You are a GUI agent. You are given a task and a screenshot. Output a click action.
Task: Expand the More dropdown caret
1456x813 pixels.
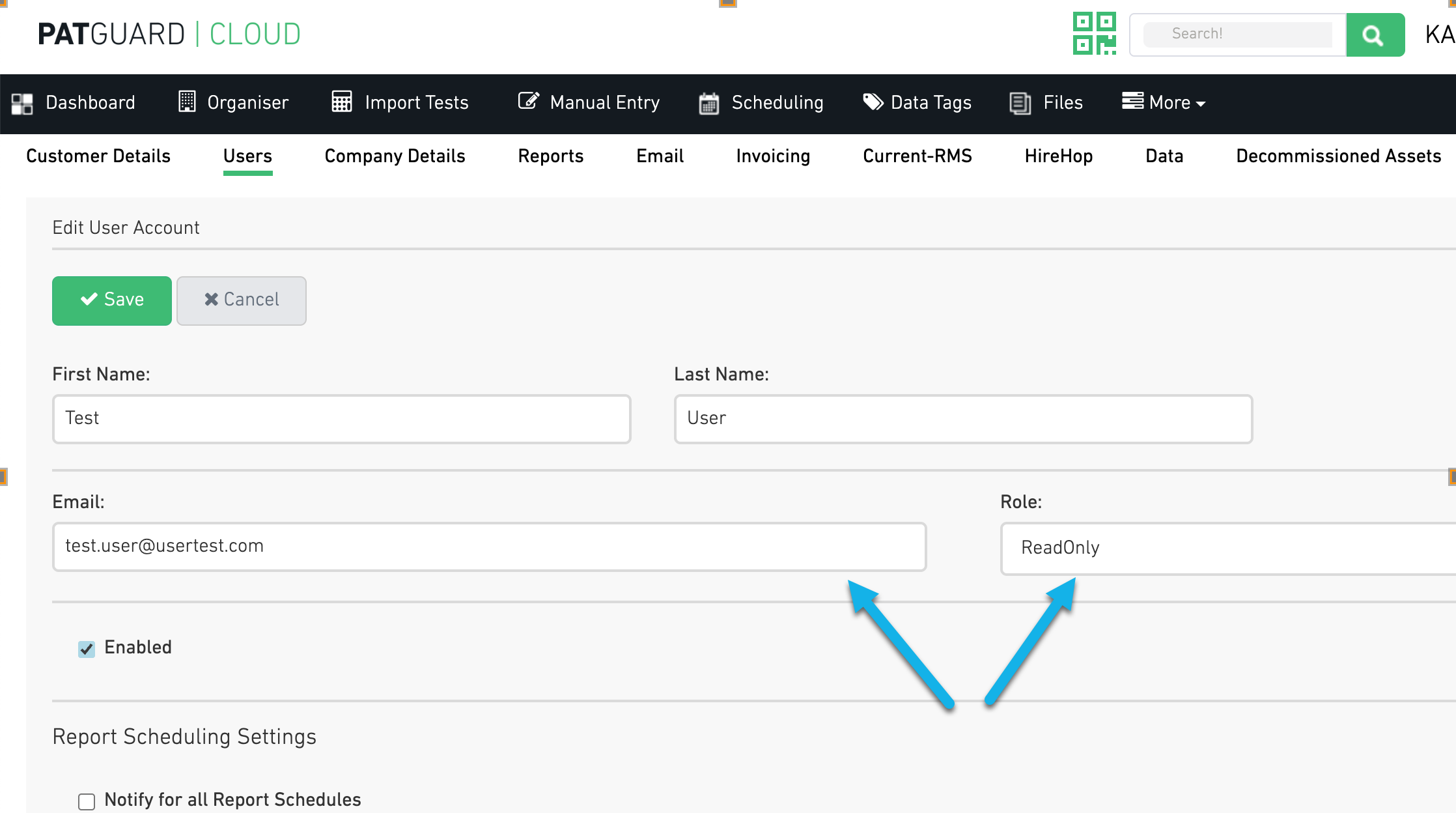point(1201,104)
